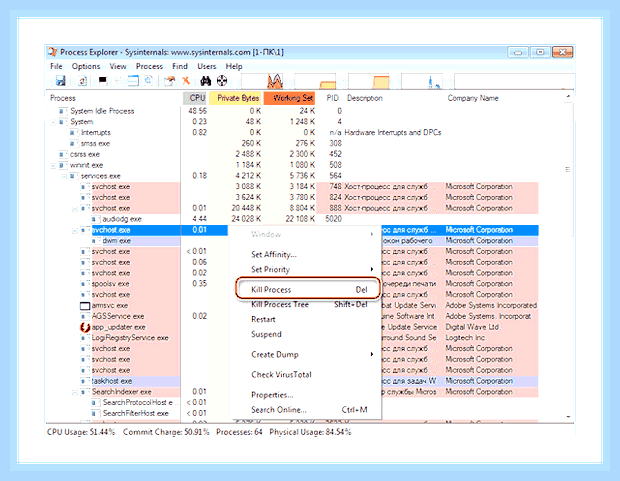Sort by the Working Set column header
Image resolution: width=620 pixels, height=481 pixels.
pos(289,98)
